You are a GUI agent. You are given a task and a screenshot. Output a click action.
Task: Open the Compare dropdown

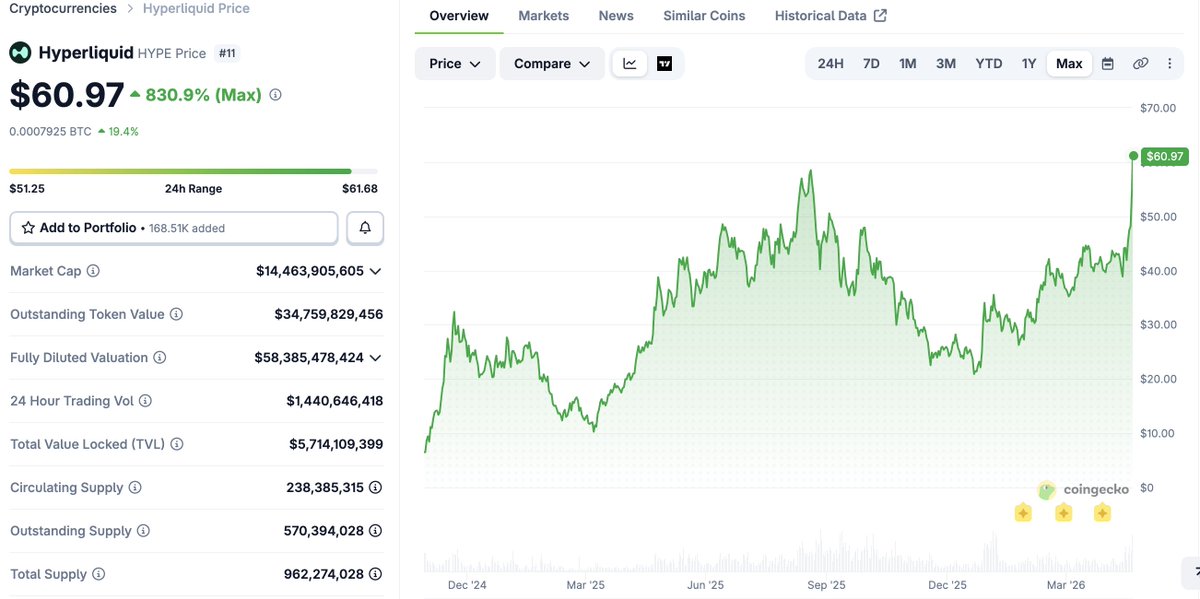552,64
